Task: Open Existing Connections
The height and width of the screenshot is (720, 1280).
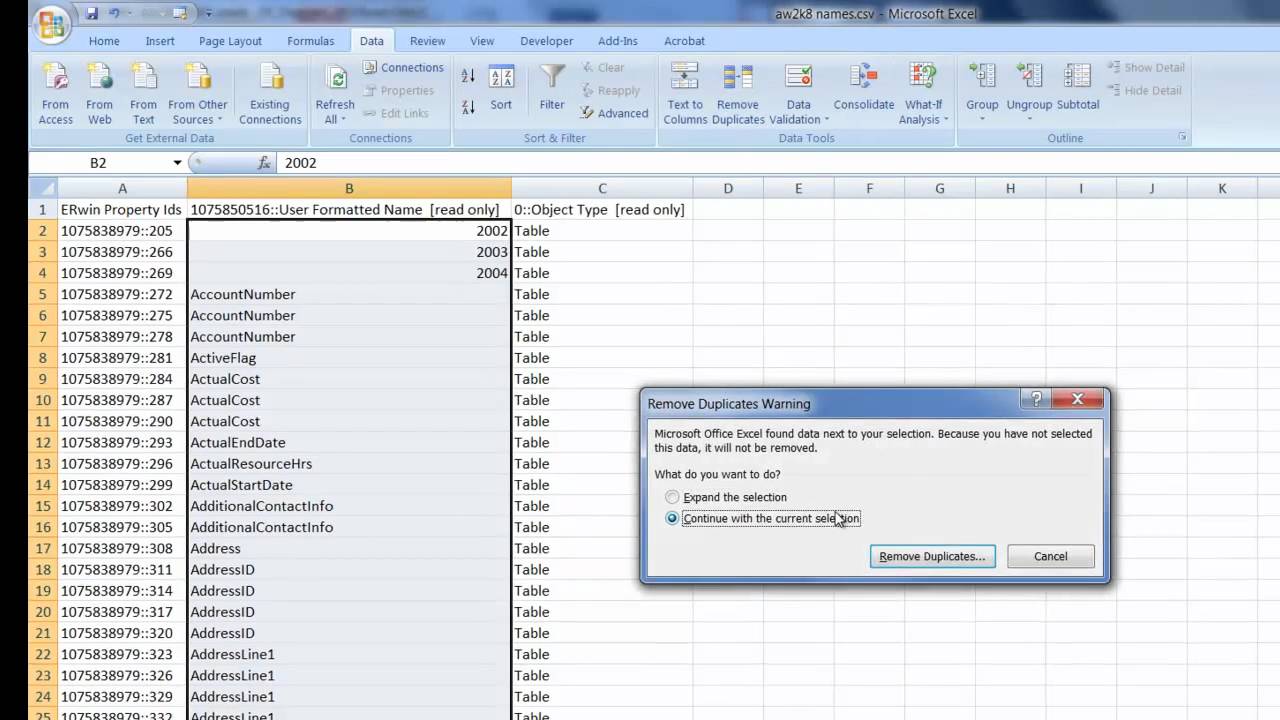Action: click(x=270, y=95)
